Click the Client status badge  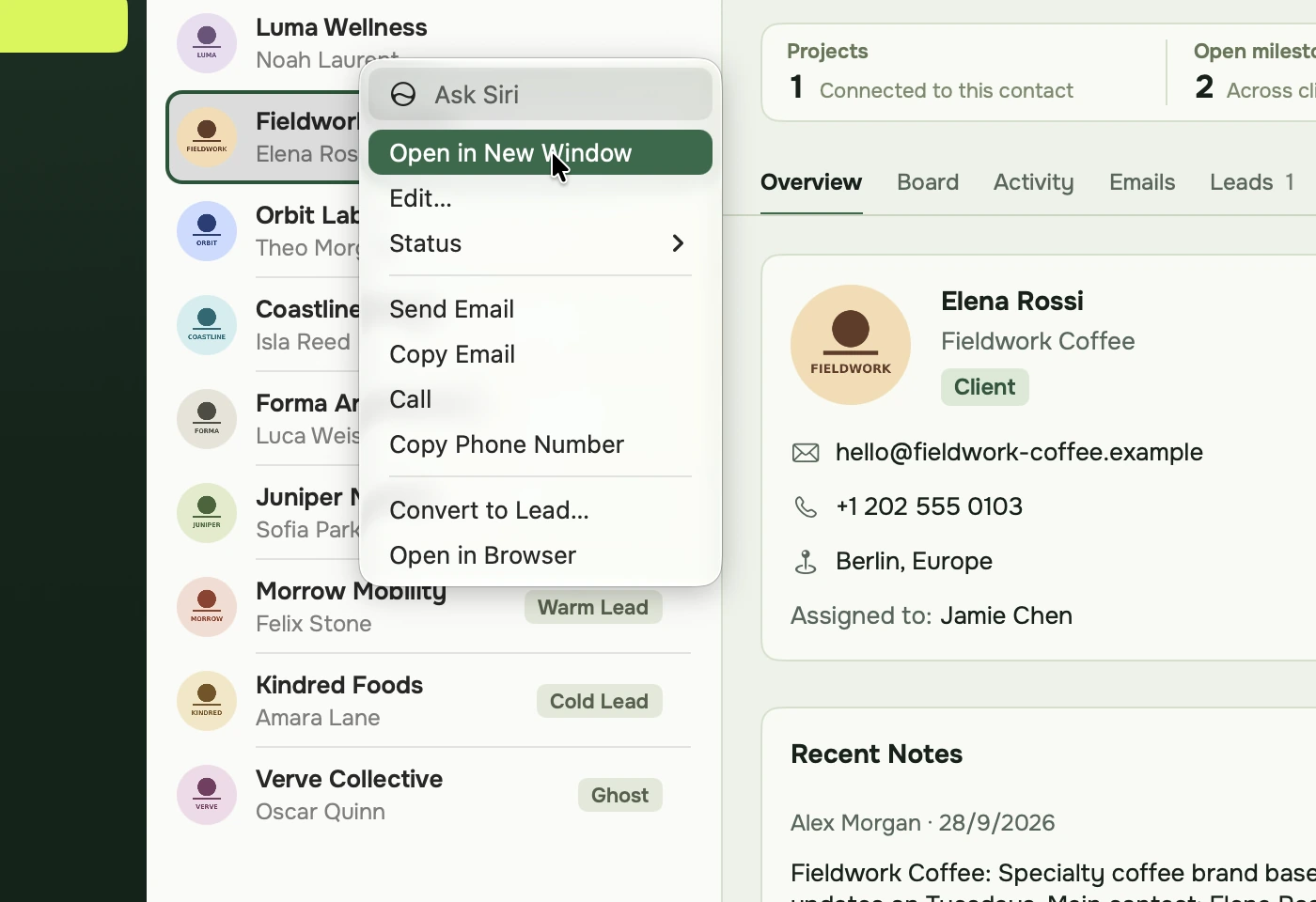point(985,387)
